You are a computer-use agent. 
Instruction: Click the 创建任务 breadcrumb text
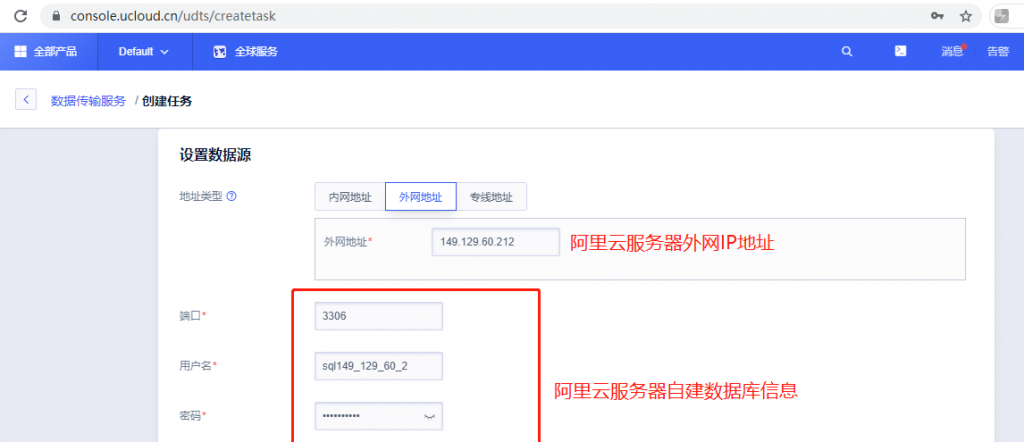[x=167, y=101]
